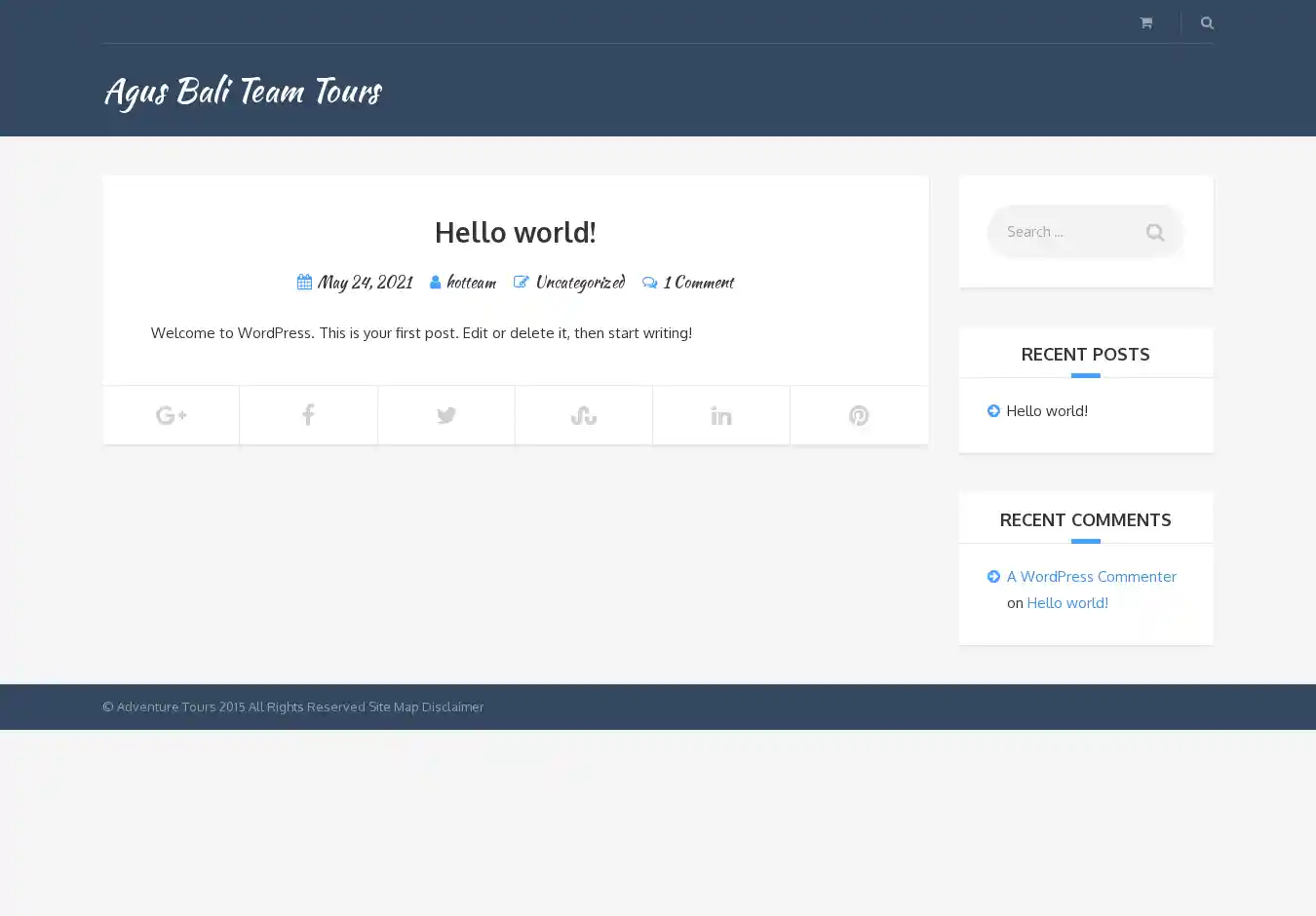
Task: Share post on LinkedIn
Action: [720, 415]
